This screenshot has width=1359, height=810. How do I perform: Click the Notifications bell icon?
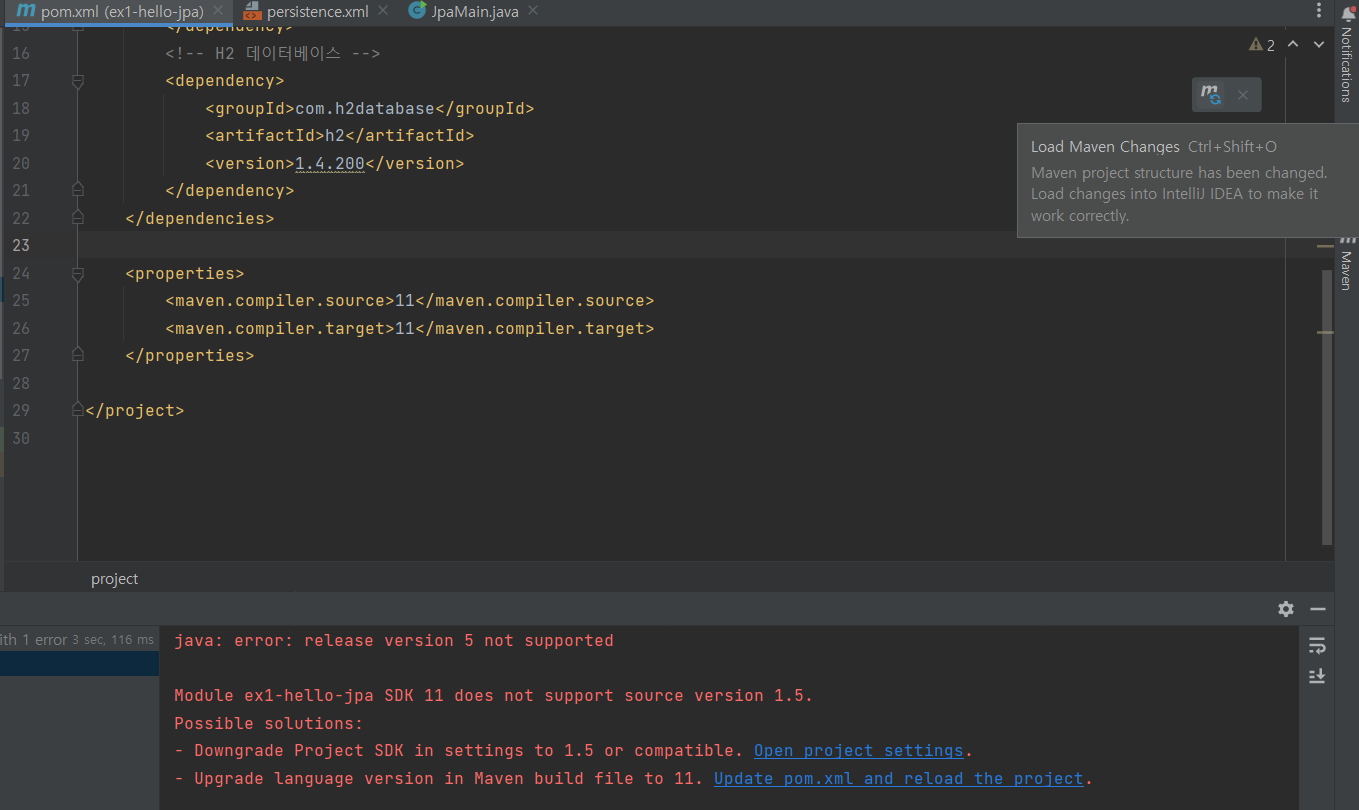click(1346, 12)
